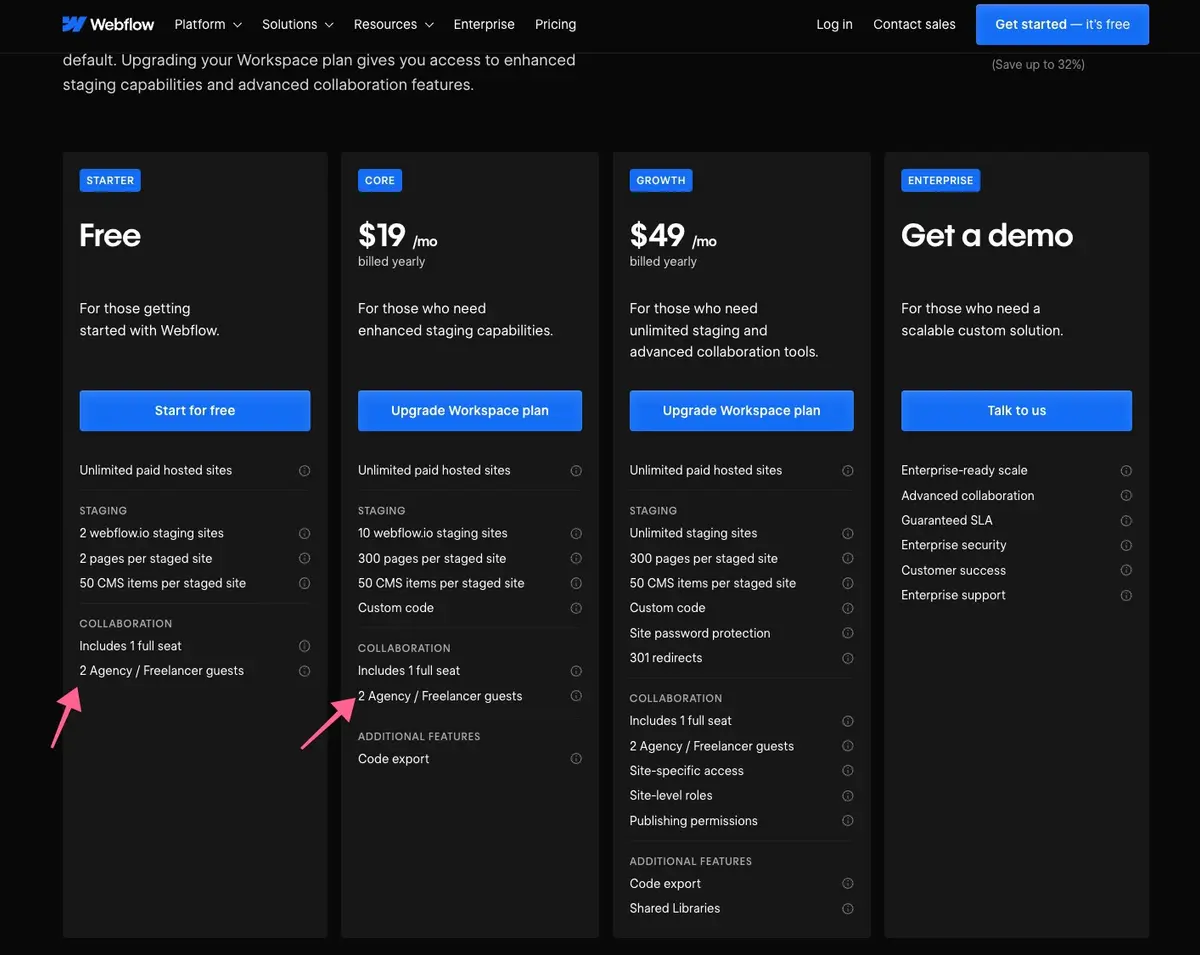
Task: Click the Start for free button
Action: coord(194,410)
